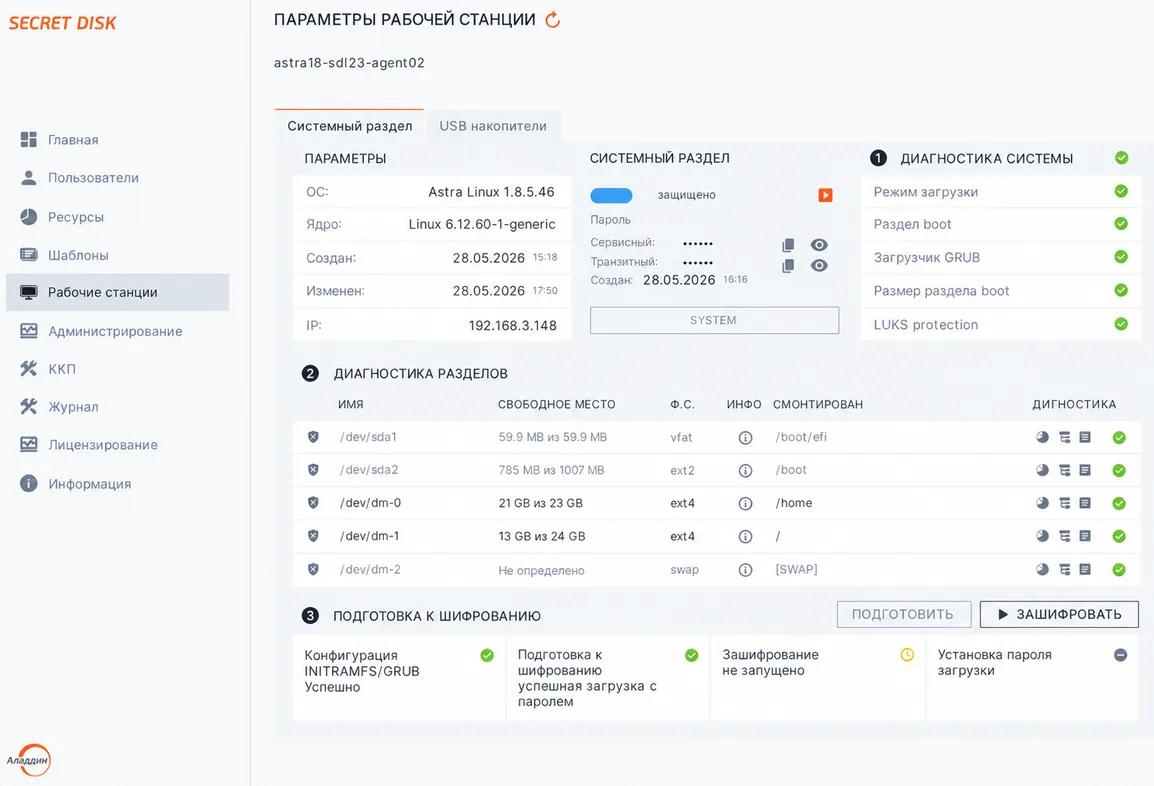Select the Системный раздел tab
This screenshot has width=1154, height=786.
point(350,126)
